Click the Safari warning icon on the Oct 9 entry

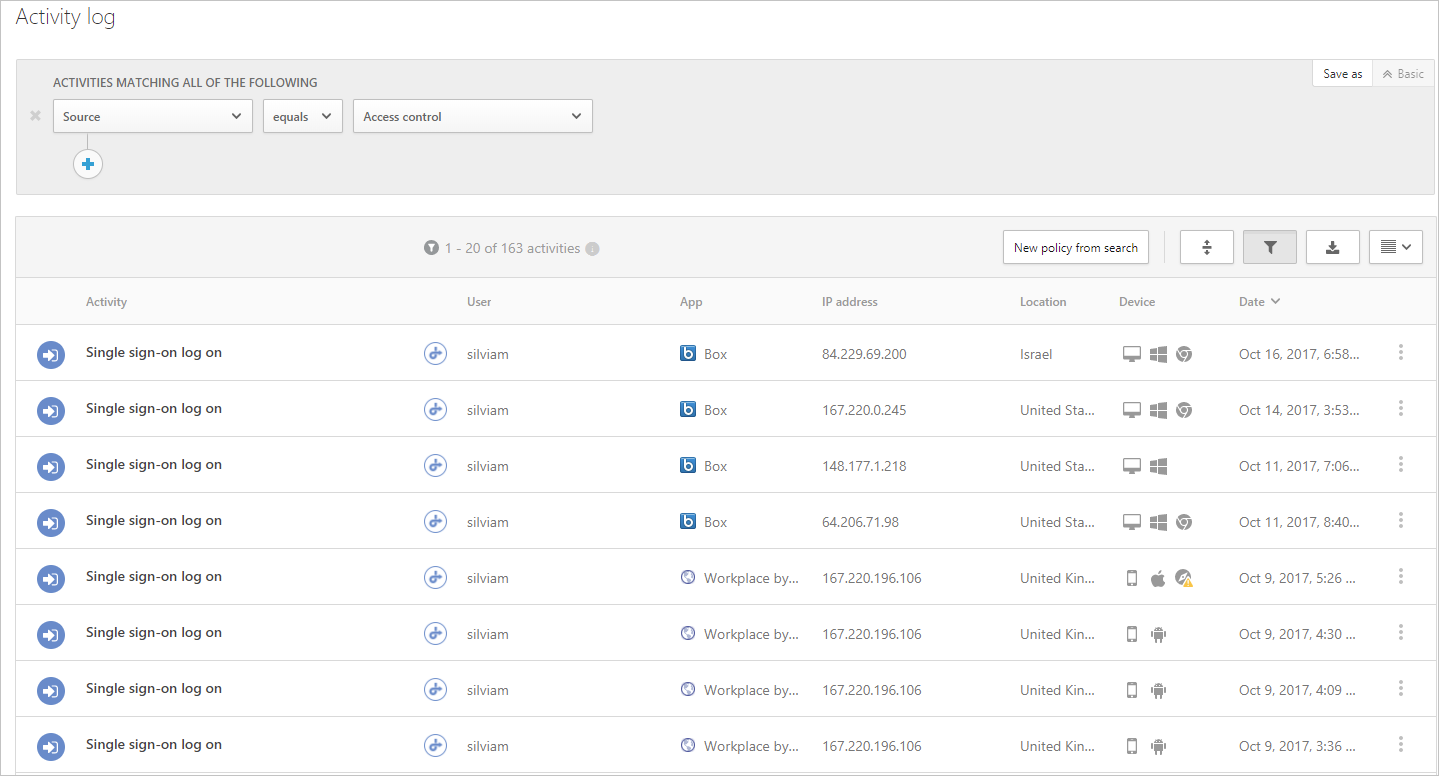(1183, 577)
